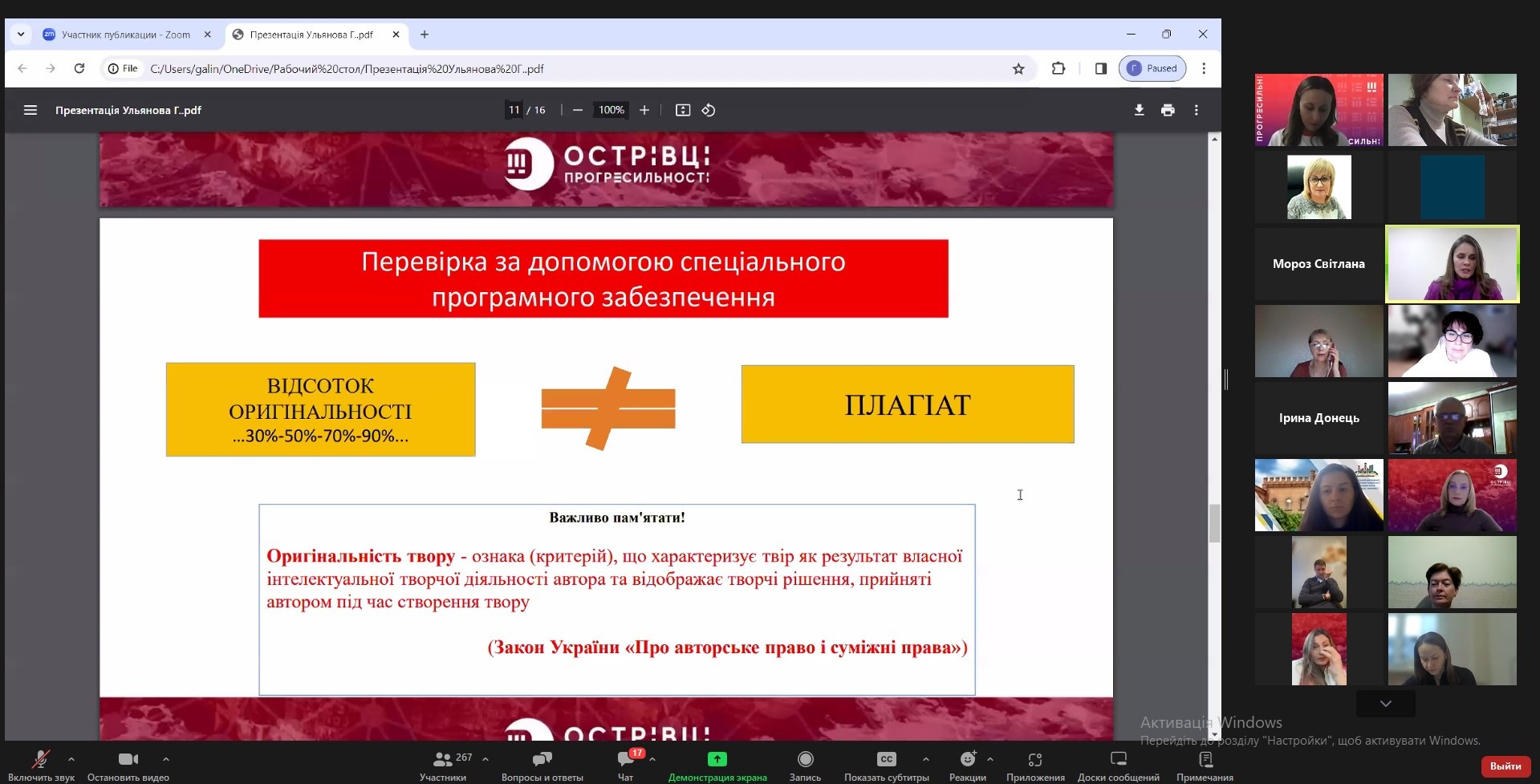Click the Закон України citation text

click(x=728, y=648)
